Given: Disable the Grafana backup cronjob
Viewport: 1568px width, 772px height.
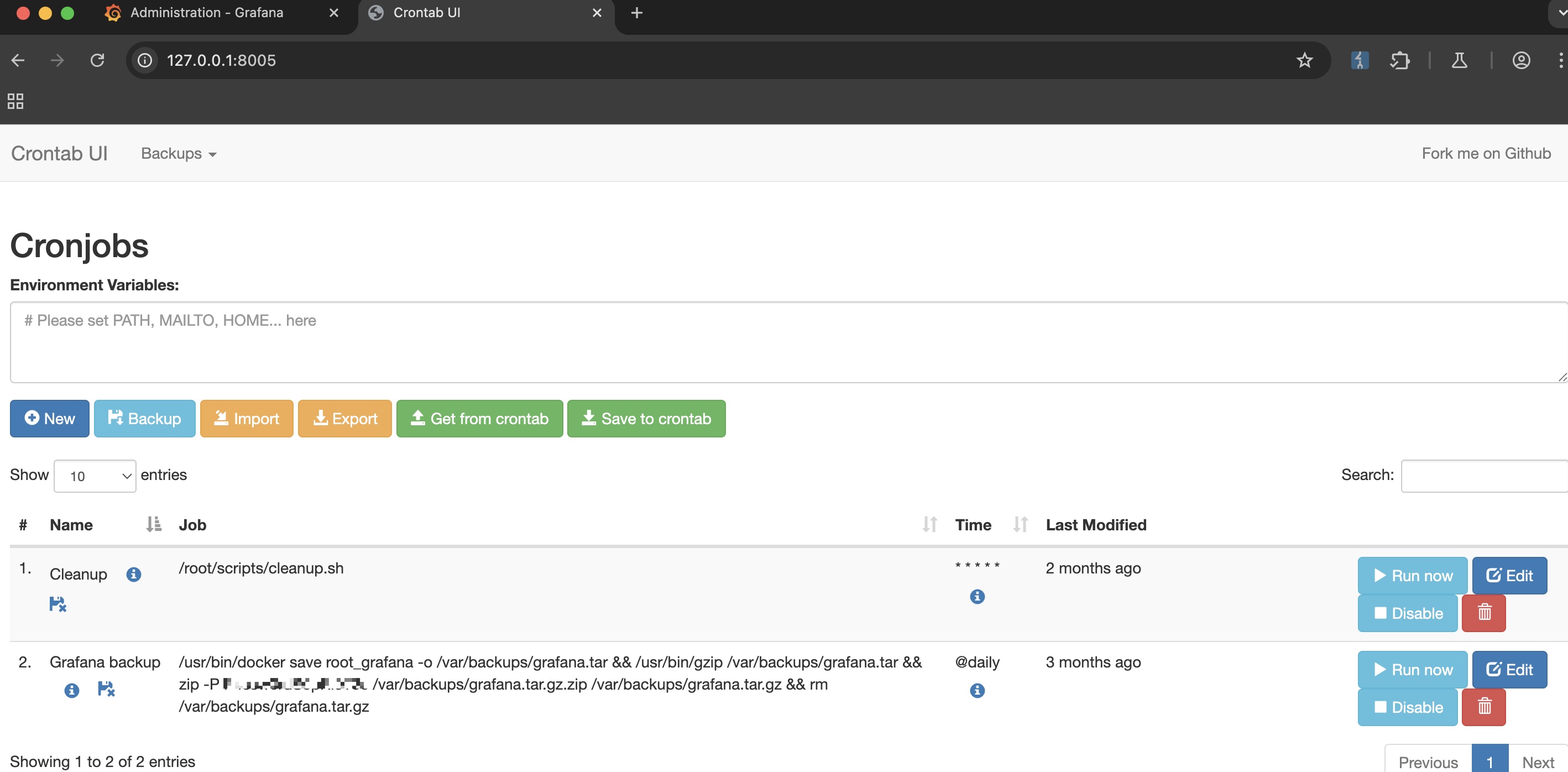Looking at the screenshot, I should (1407, 706).
